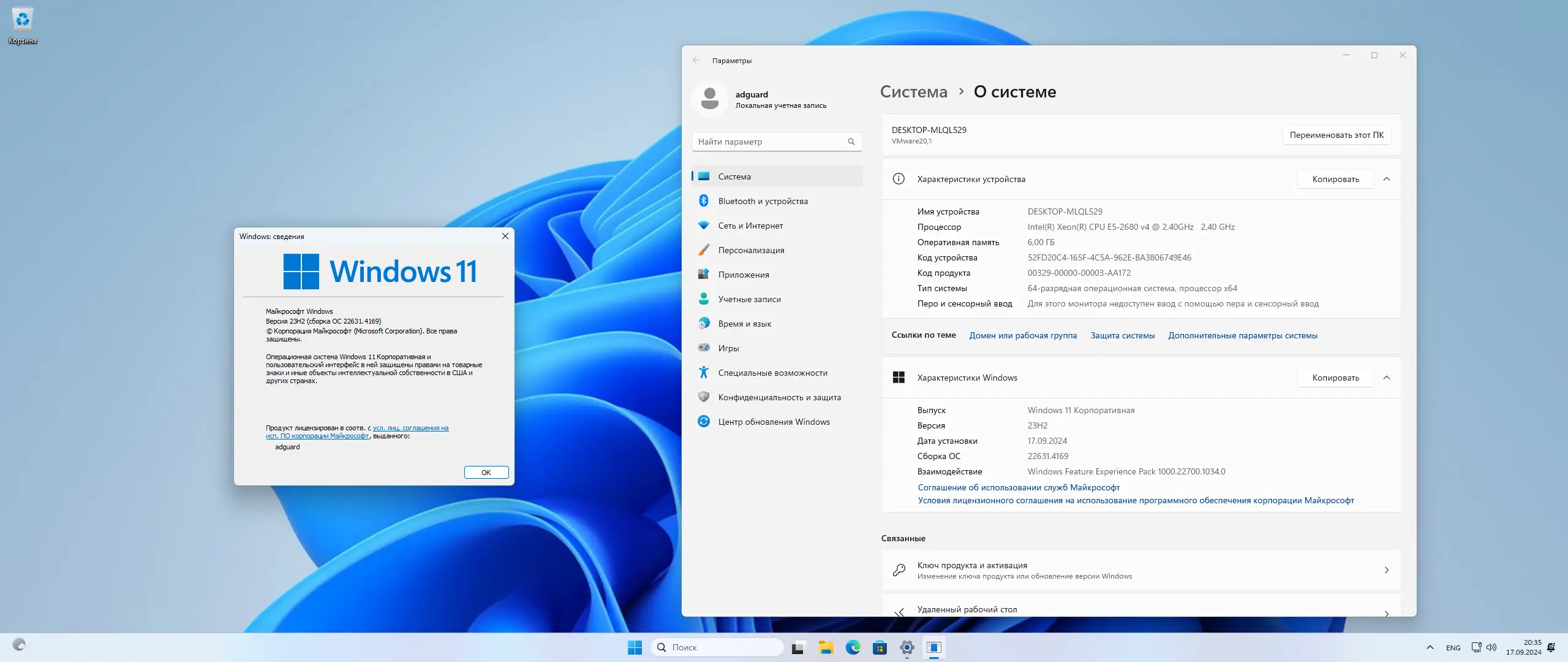Open File Explorer from taskbar
This screenshot has width=1568, height=662.
tap(826, 647)
